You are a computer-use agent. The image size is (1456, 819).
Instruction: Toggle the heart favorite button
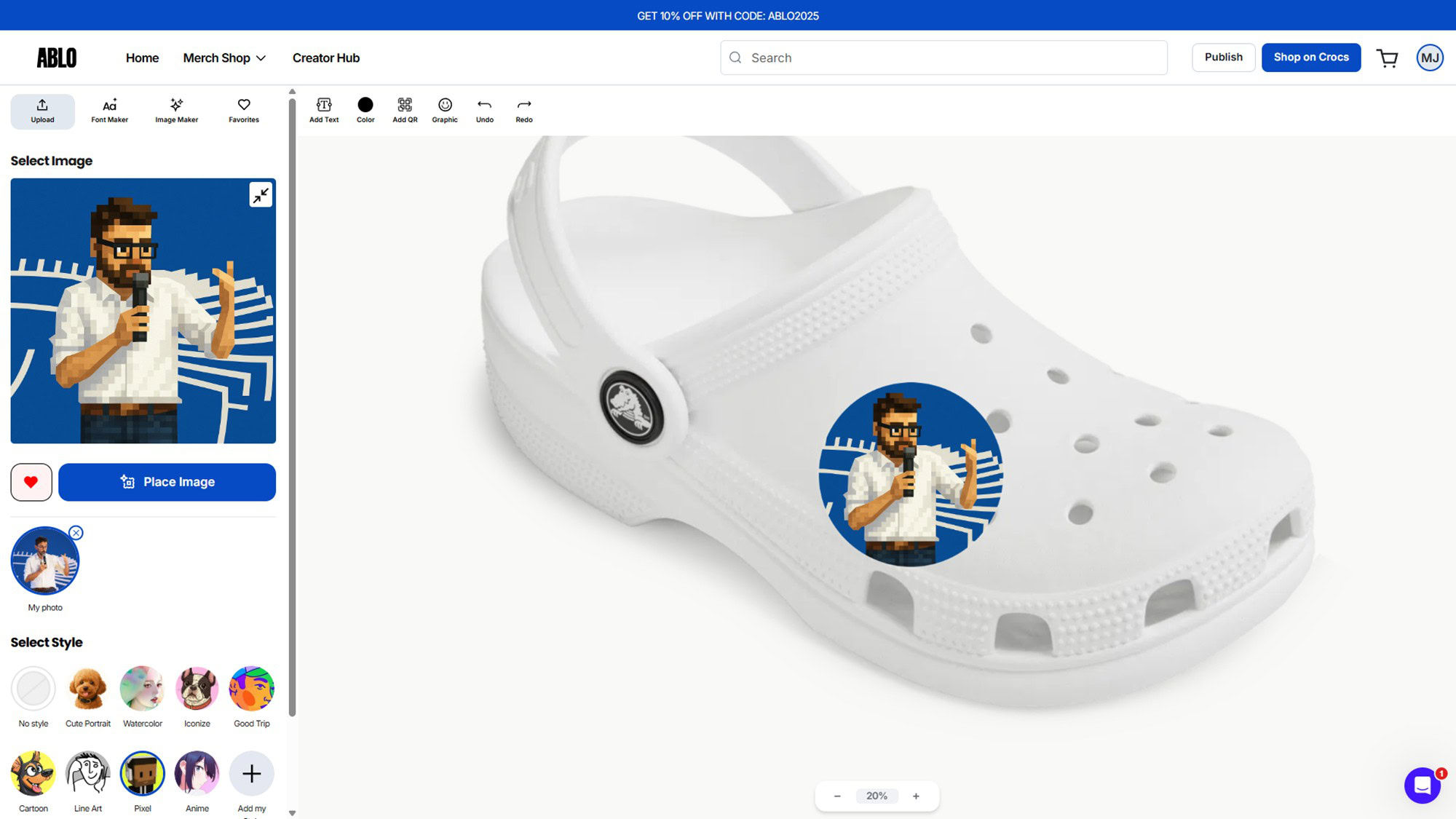click(x=31, y=482)
